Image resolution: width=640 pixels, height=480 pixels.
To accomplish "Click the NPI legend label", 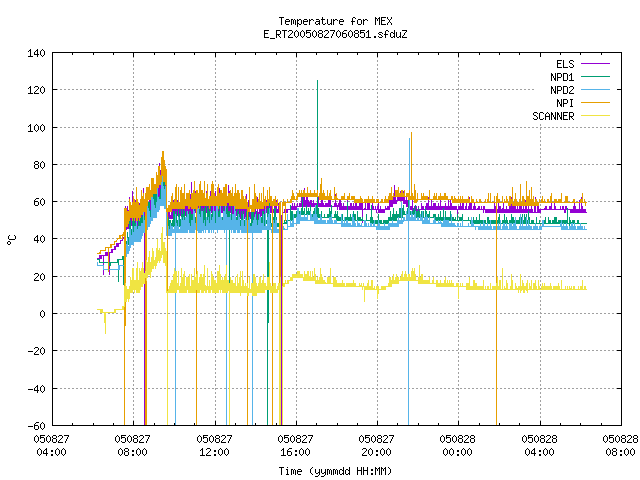I will (x=565, y=103).
